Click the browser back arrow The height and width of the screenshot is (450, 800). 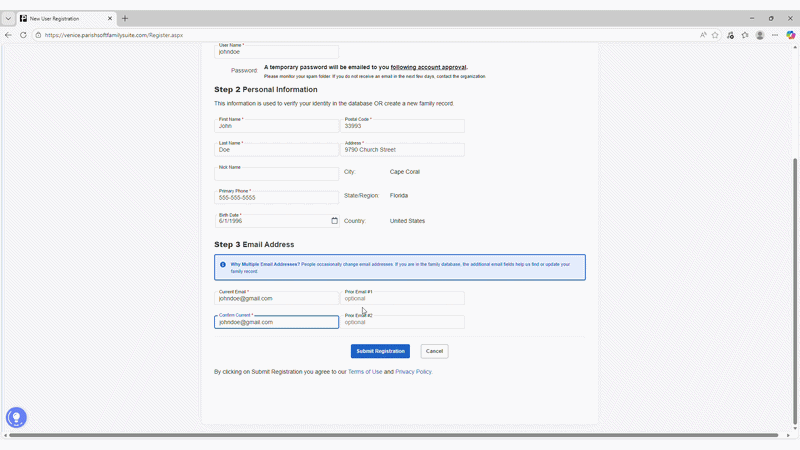click(9, 35)
